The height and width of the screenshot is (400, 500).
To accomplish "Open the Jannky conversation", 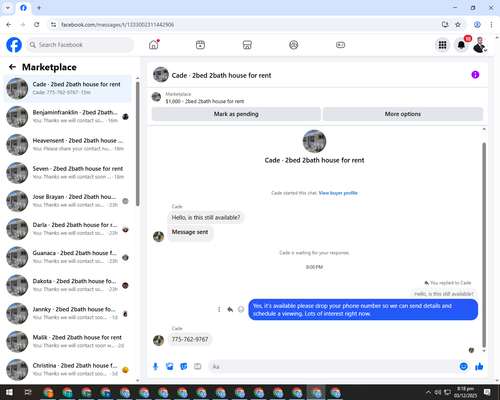I will click(67, 313).
